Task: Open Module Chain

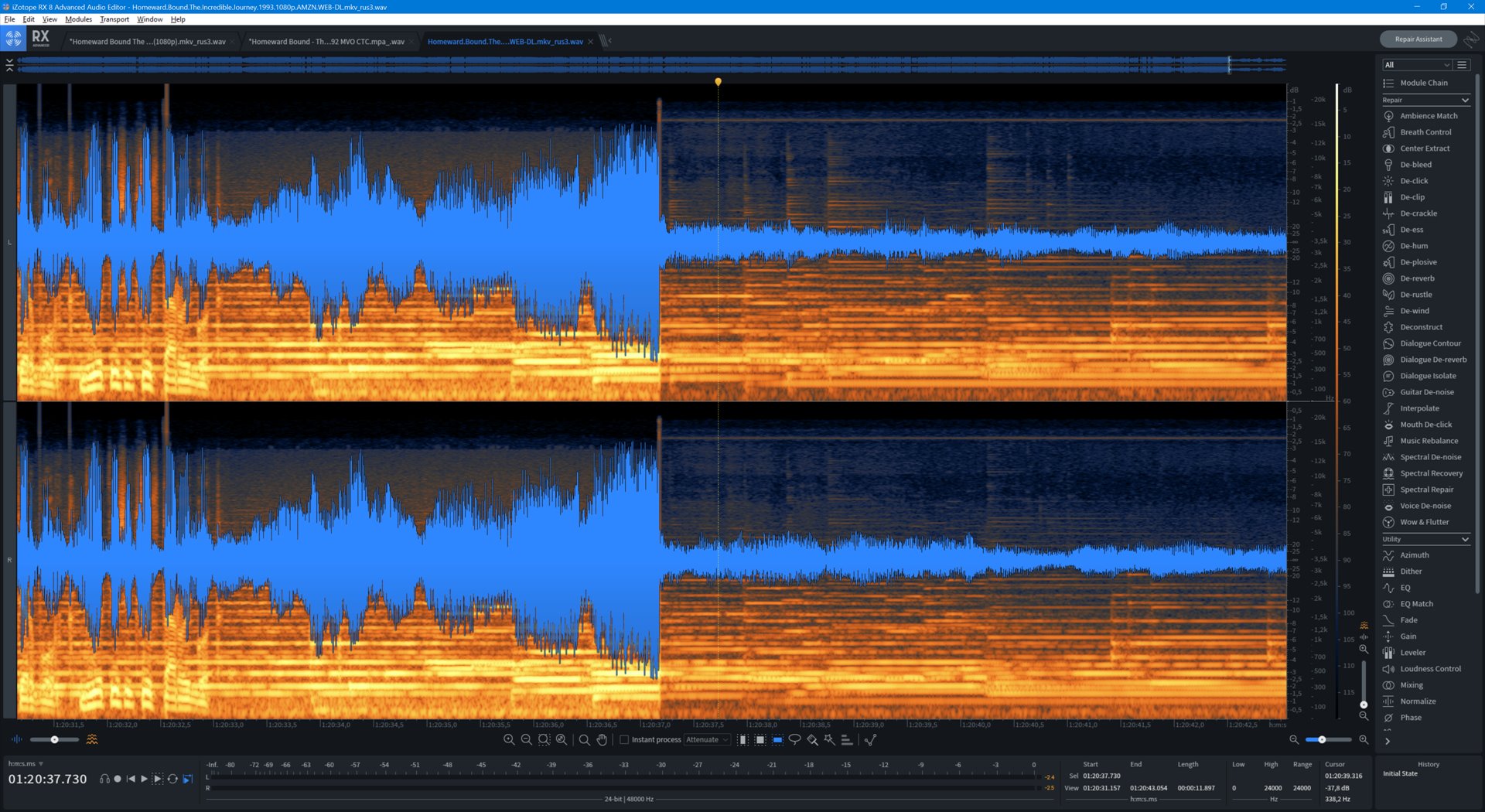Action: click(x=1423, y=83)
